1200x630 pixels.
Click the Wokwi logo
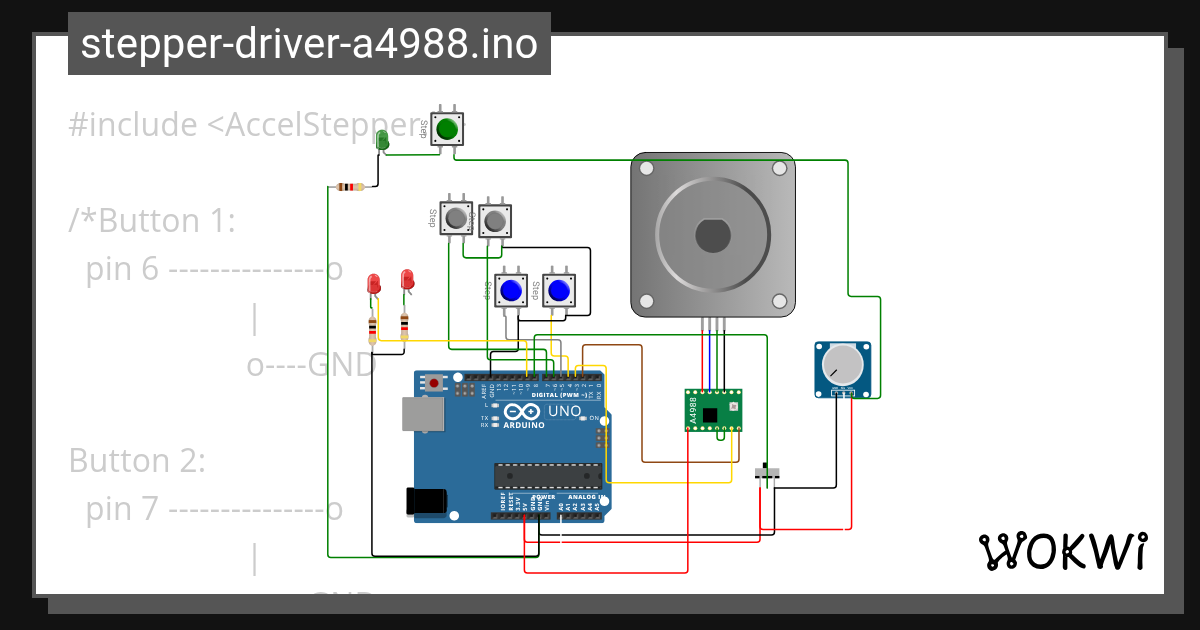pos(1063,549)
